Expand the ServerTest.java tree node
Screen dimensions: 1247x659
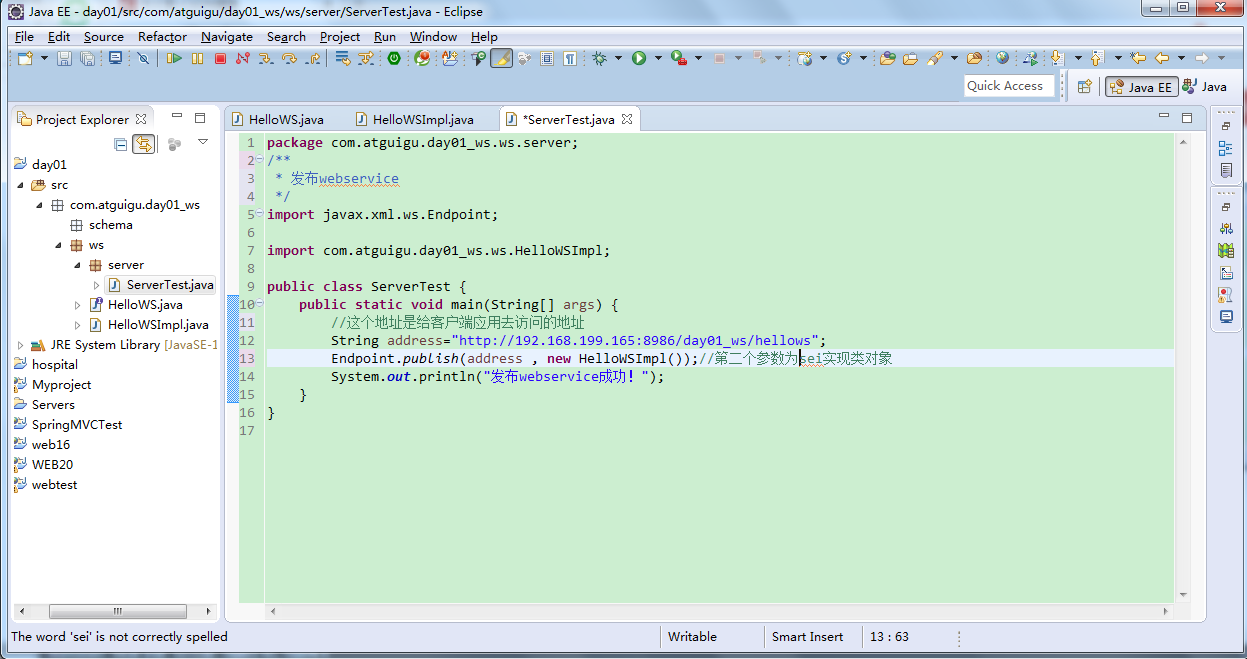96,285
